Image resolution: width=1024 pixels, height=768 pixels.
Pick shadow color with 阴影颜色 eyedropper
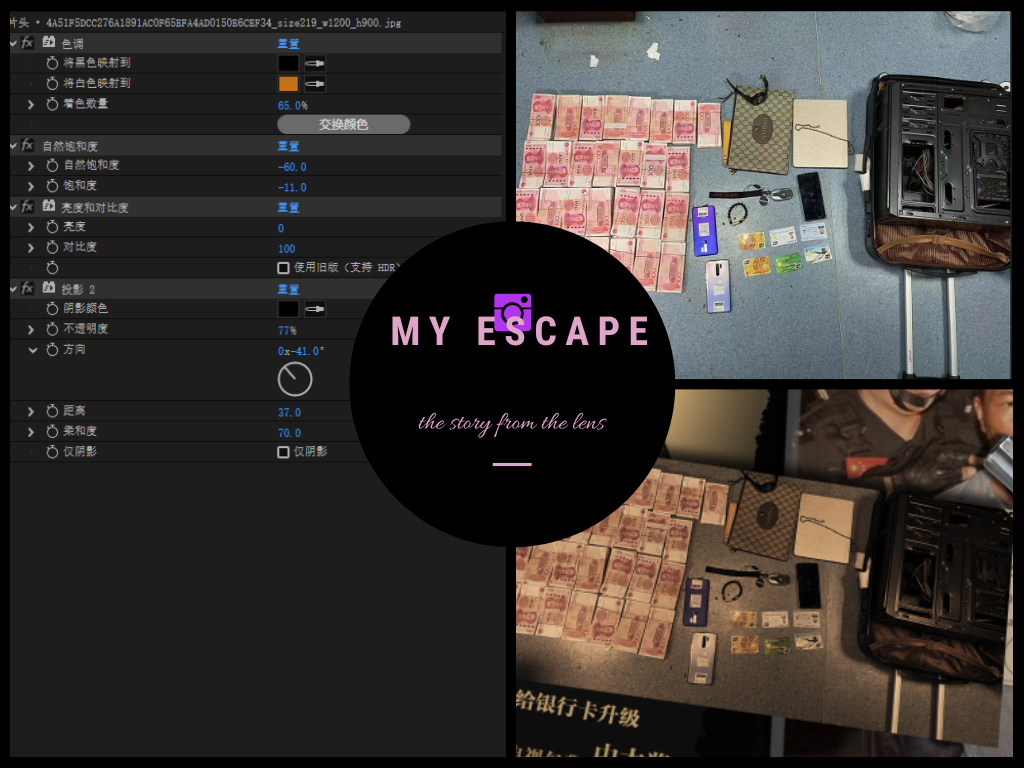coord(315,309)
